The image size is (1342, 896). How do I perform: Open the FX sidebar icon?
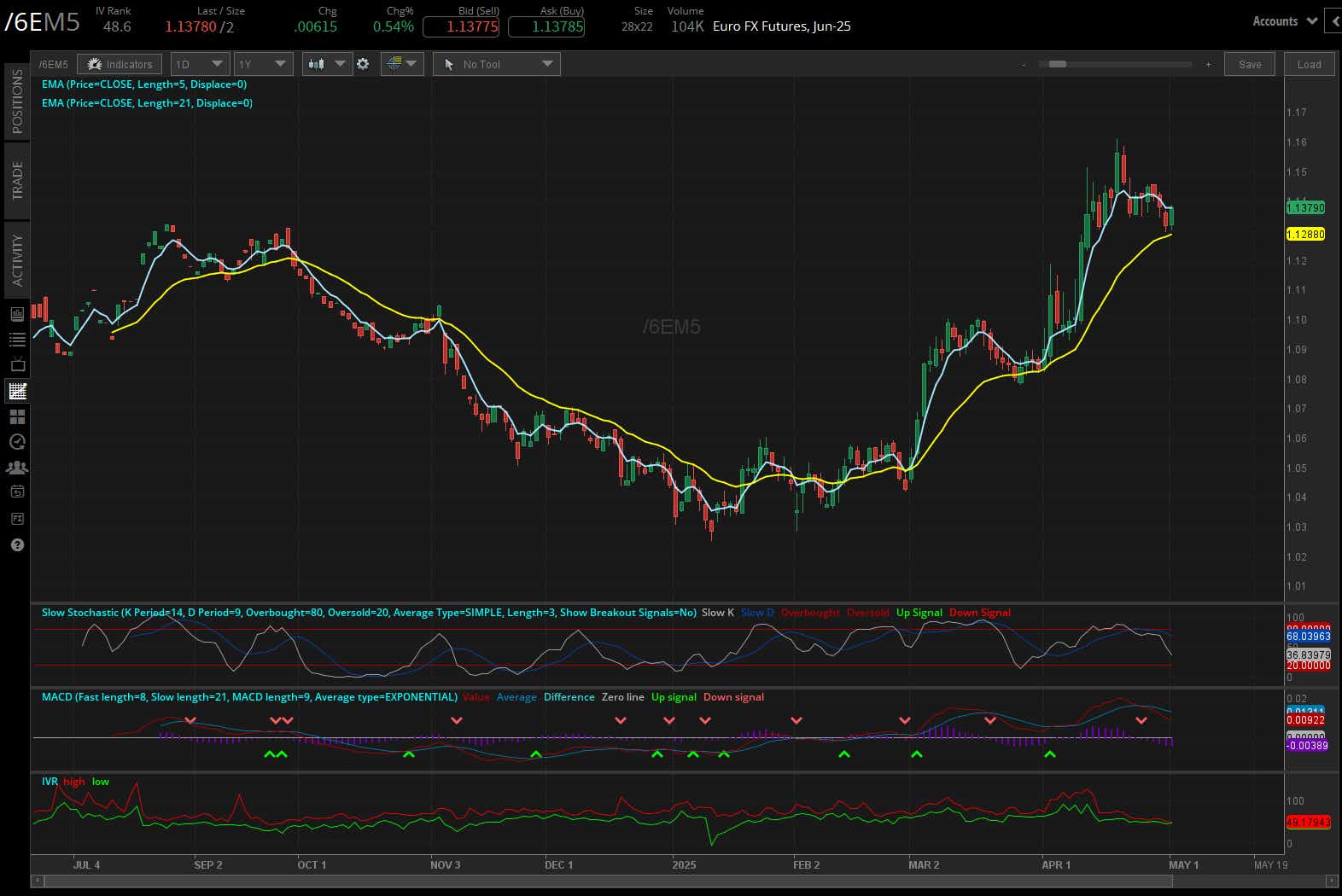pyautogui.click(x=17, y=518)
